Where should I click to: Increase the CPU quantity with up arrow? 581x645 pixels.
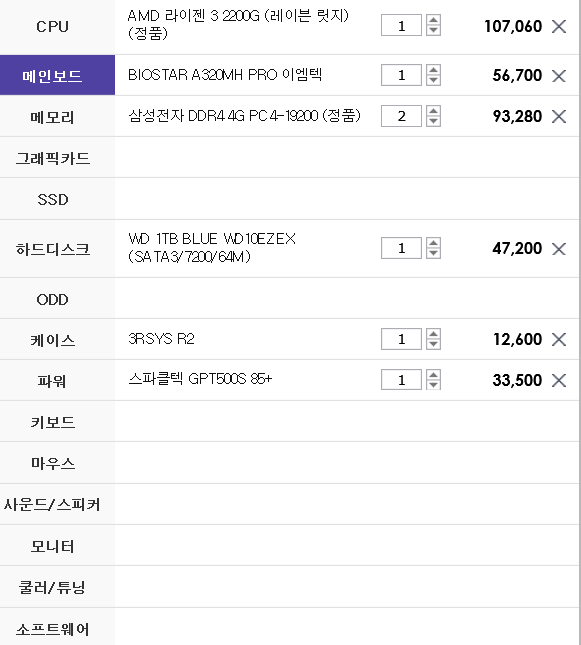(433, 20)
